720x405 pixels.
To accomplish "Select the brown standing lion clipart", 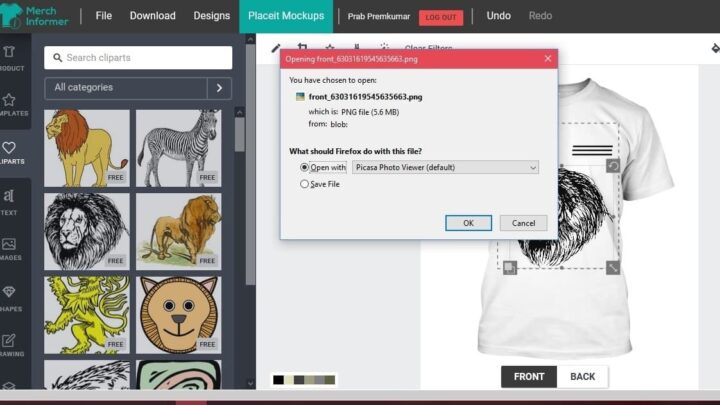I will coord(179,231).
